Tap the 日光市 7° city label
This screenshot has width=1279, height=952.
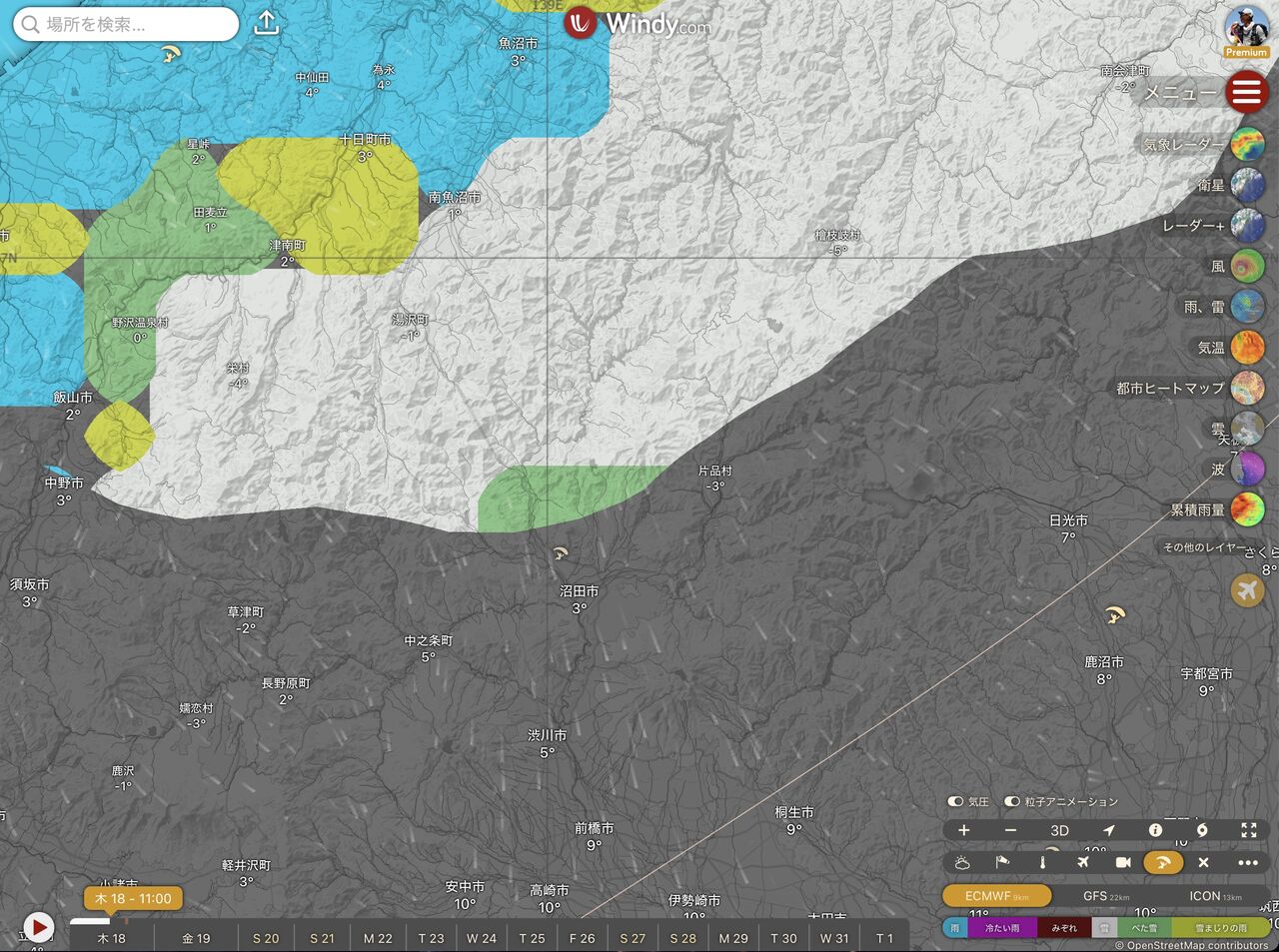1068,528
